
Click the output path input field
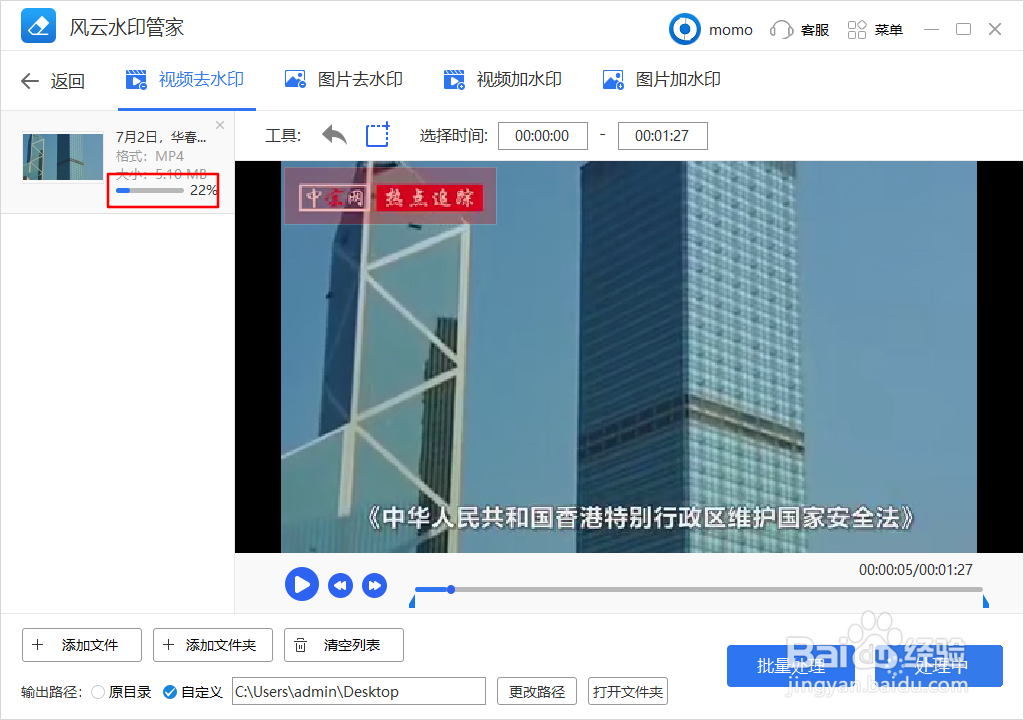click(358, 691)
